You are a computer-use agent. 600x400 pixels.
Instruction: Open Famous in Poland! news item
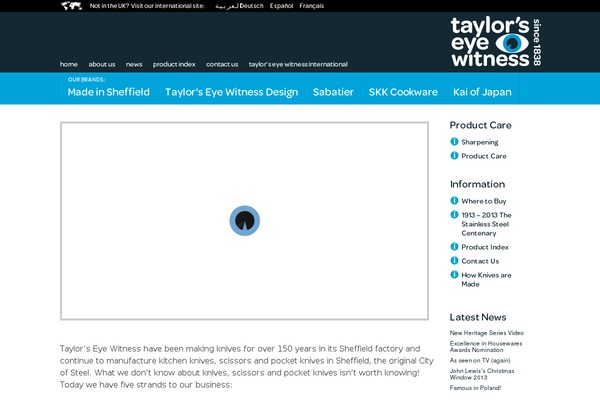coord(475,388)
